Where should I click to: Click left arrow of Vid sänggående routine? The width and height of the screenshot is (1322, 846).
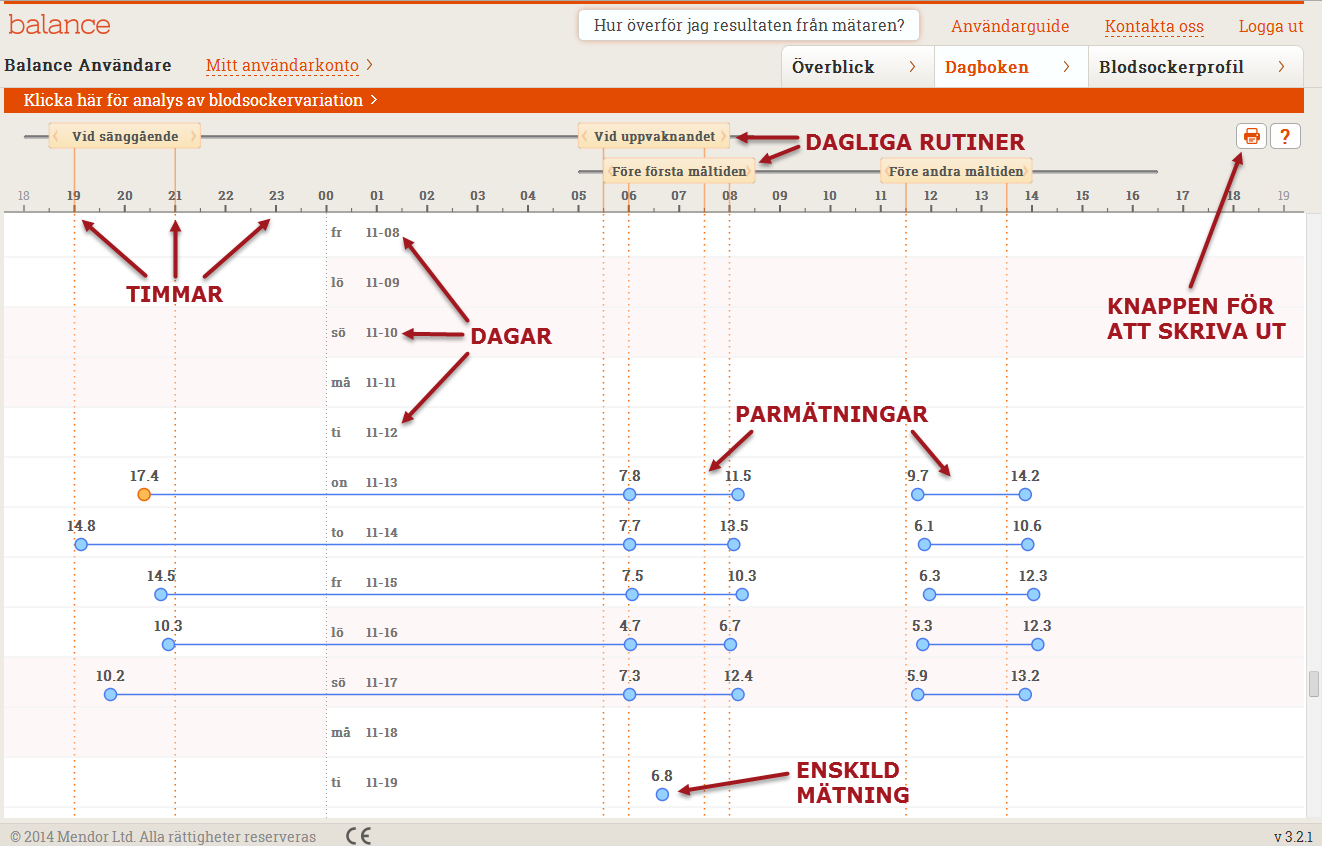point(57,136)
